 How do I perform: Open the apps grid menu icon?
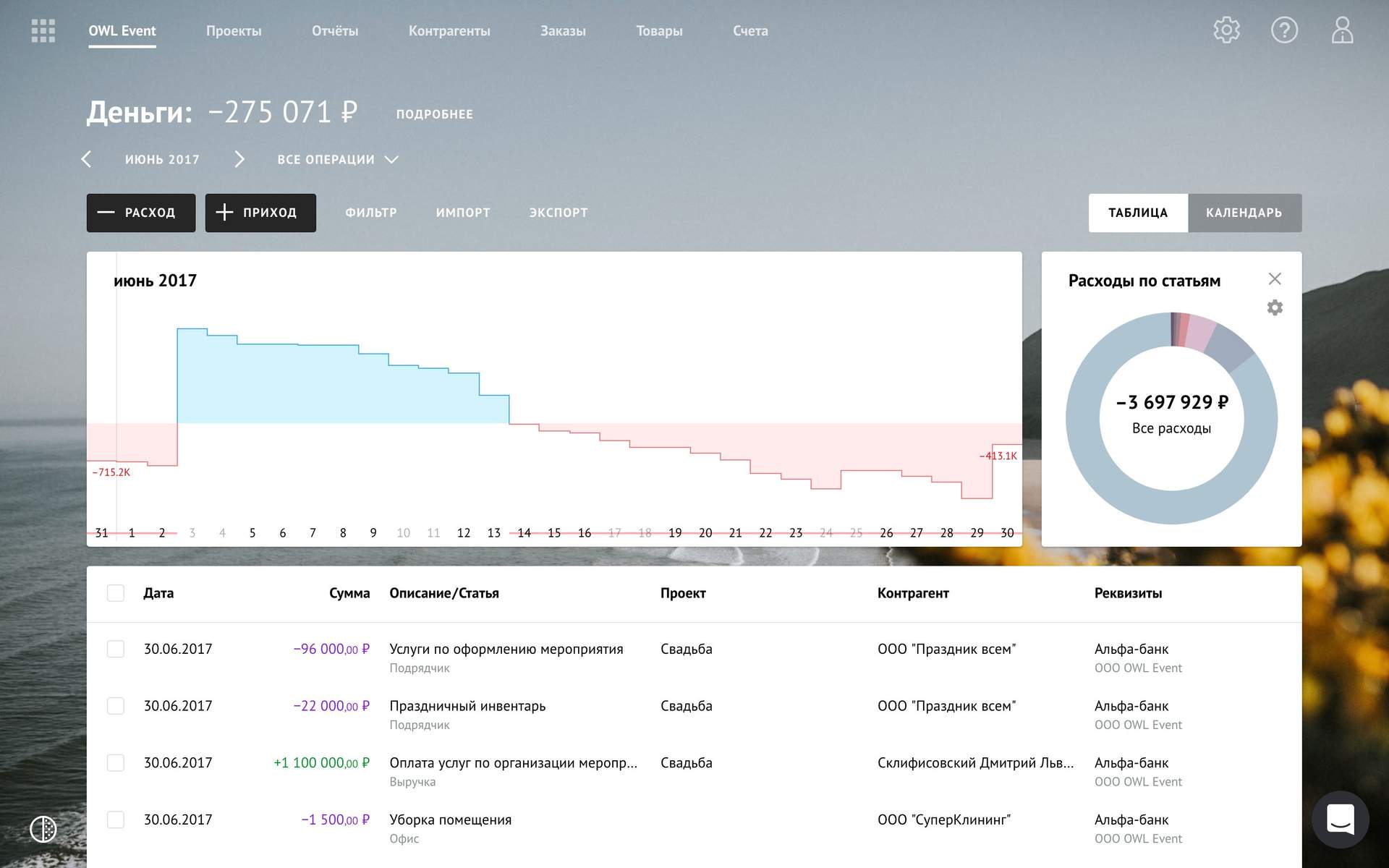[x=43, y=31]
